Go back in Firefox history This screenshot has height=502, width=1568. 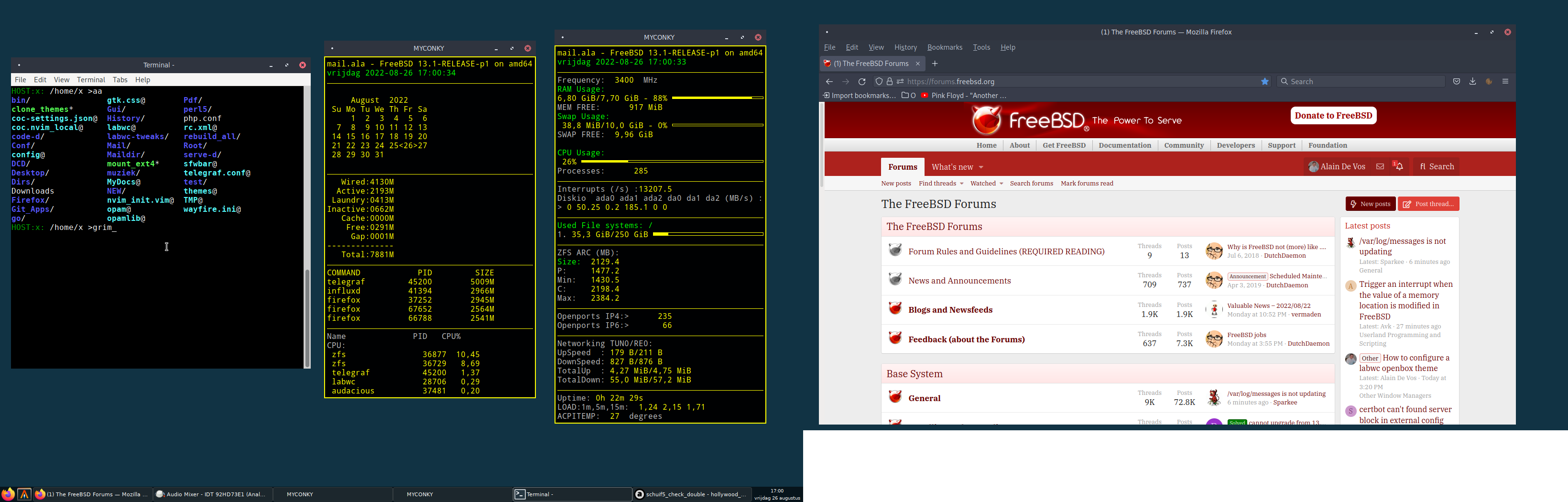coord(829,82)
